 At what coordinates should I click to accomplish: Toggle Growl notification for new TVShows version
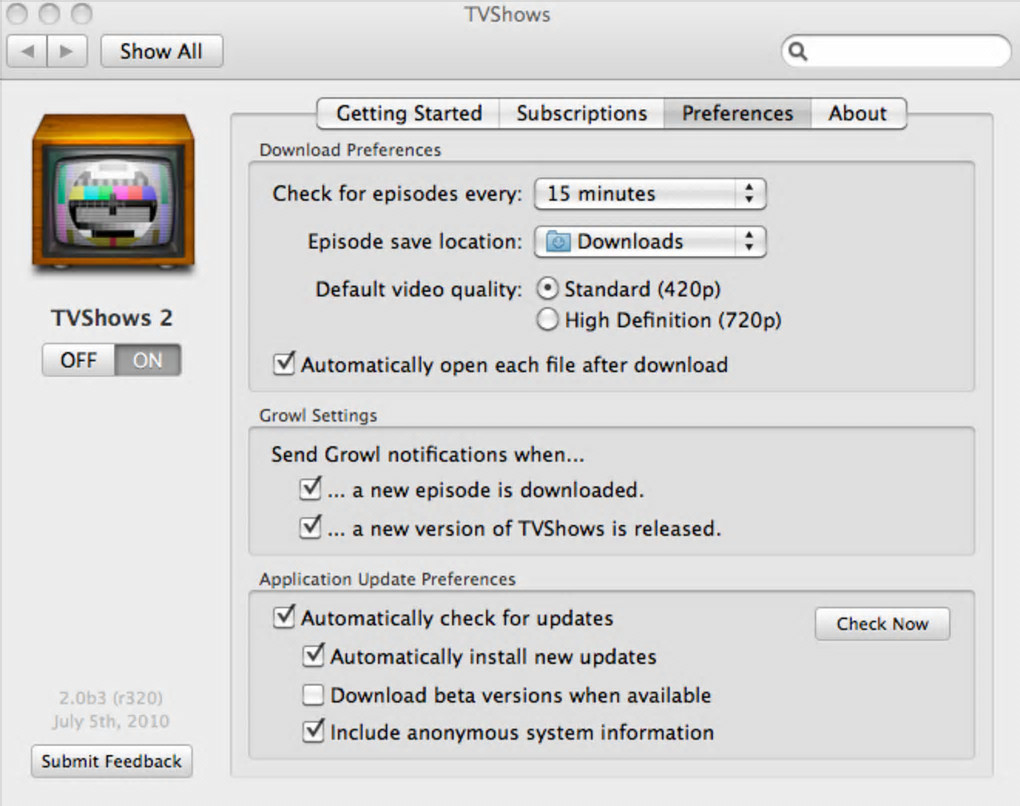pyautogui.click(x=311, y=527)
